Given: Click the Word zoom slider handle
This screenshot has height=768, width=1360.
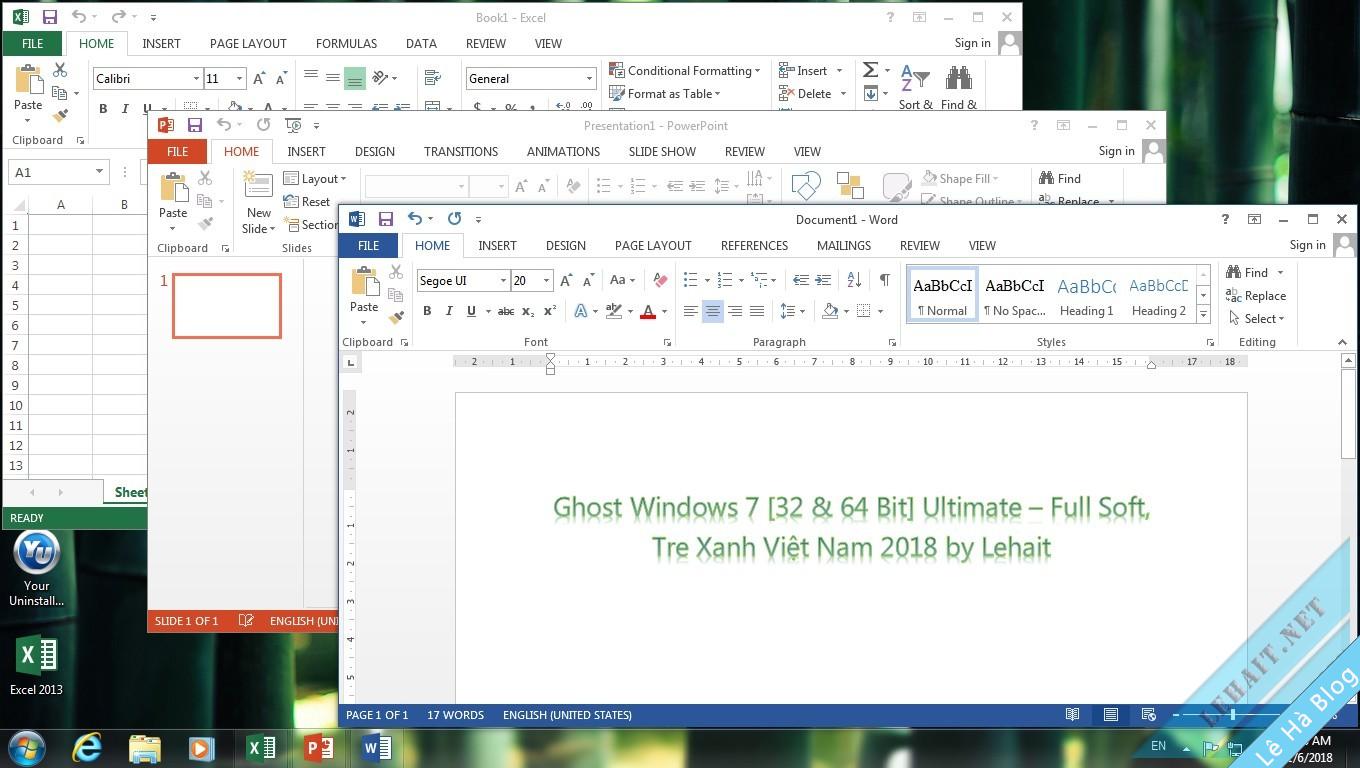Looking at the screenshot, I should pos(1233,715).
